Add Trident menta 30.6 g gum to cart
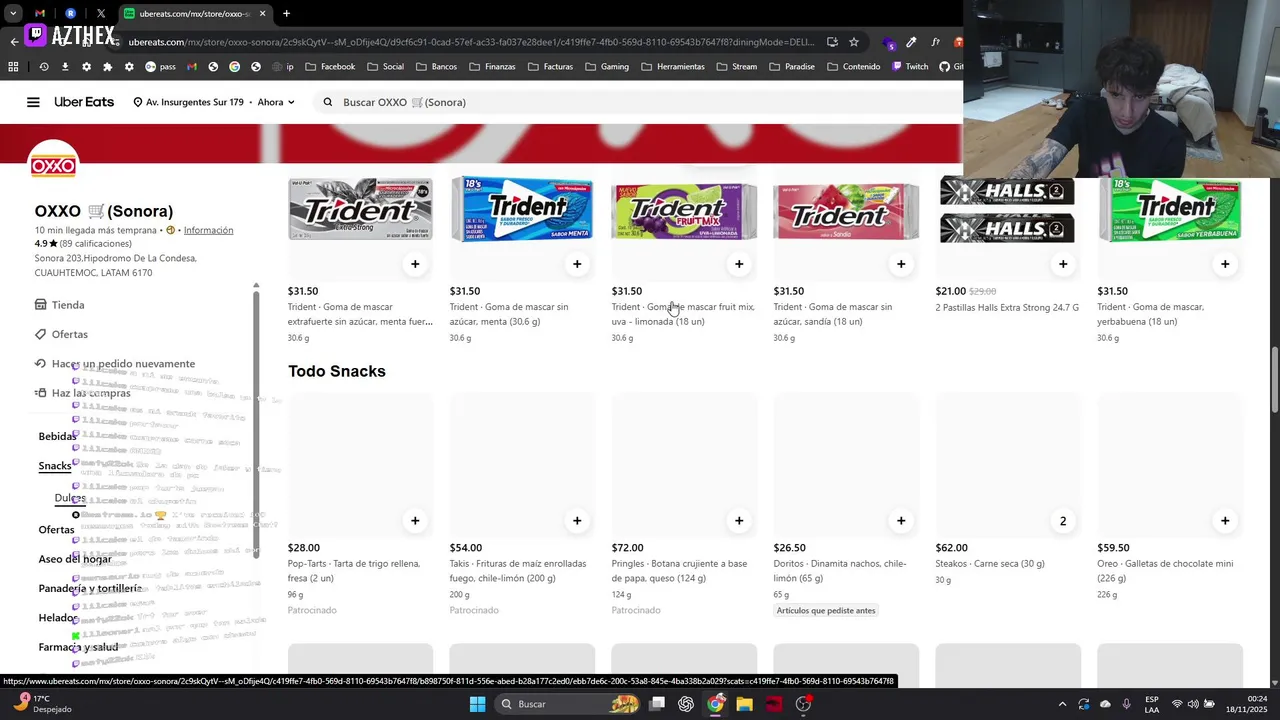1280x720 pixels. click(x=577, y=264)
